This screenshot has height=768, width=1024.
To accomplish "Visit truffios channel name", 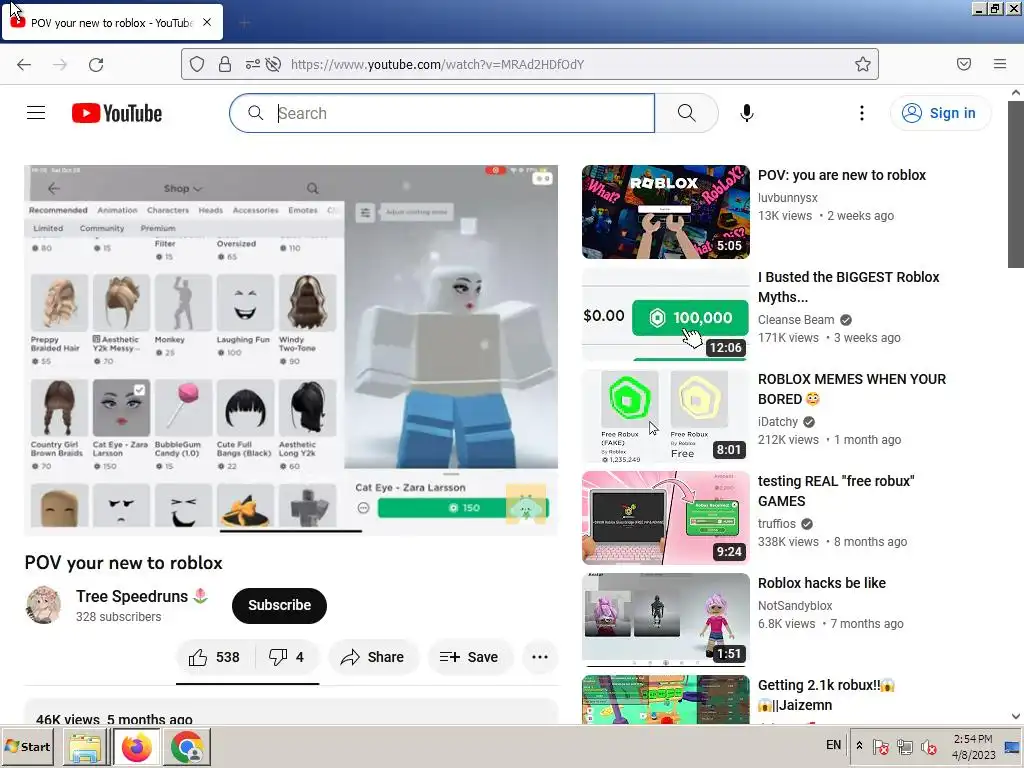I will tap(776, 523).
